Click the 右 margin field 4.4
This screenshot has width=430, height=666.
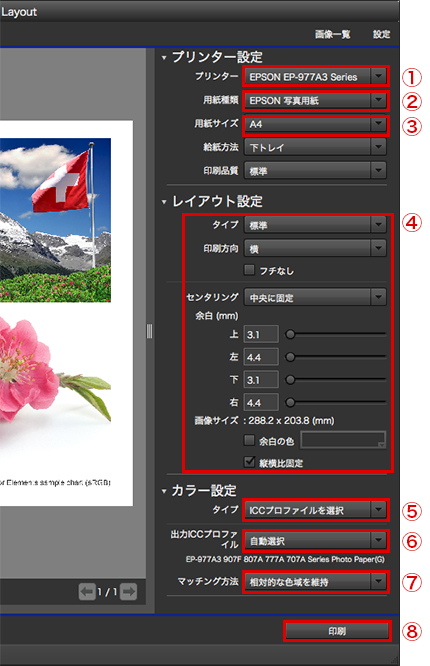261,402
